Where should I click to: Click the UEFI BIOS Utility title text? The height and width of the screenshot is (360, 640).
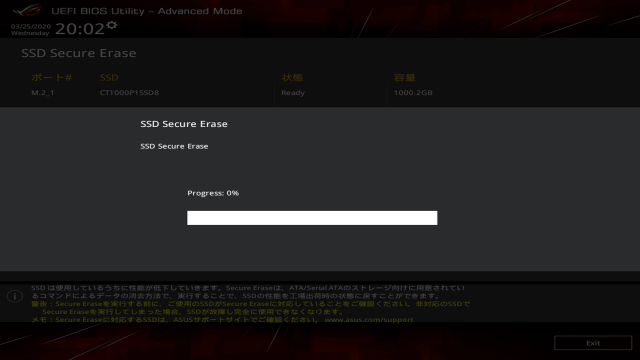pyautogui.click(x=147, y=11)
